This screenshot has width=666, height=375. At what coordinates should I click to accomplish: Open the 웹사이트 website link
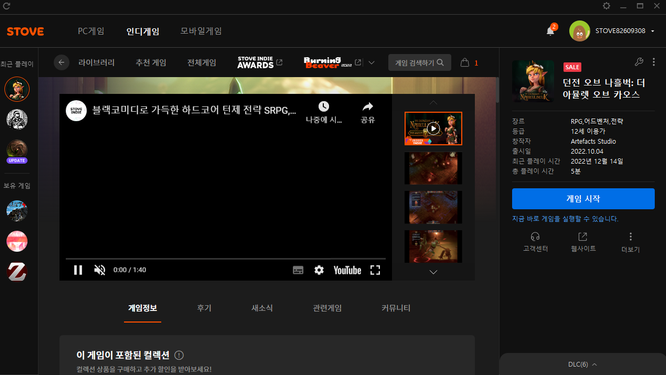pyautogui.click(x=583, y=242)
